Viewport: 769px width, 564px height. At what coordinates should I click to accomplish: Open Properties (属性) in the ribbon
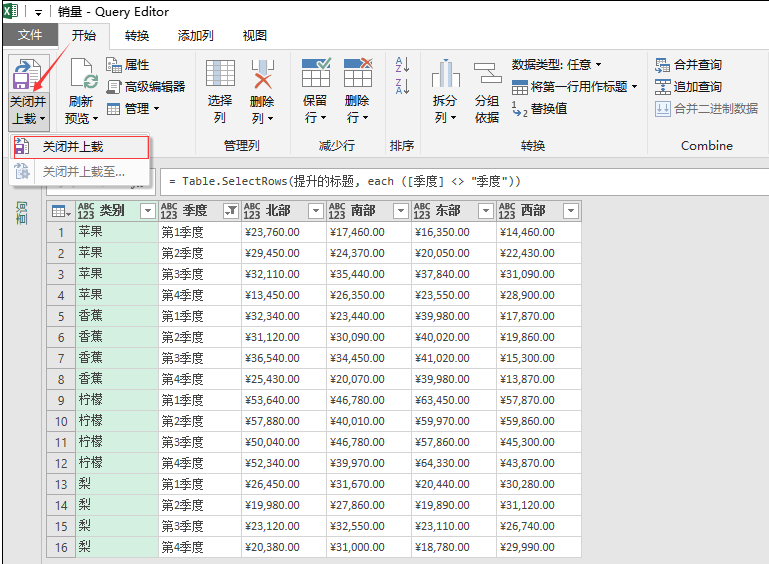click(128, 65)
